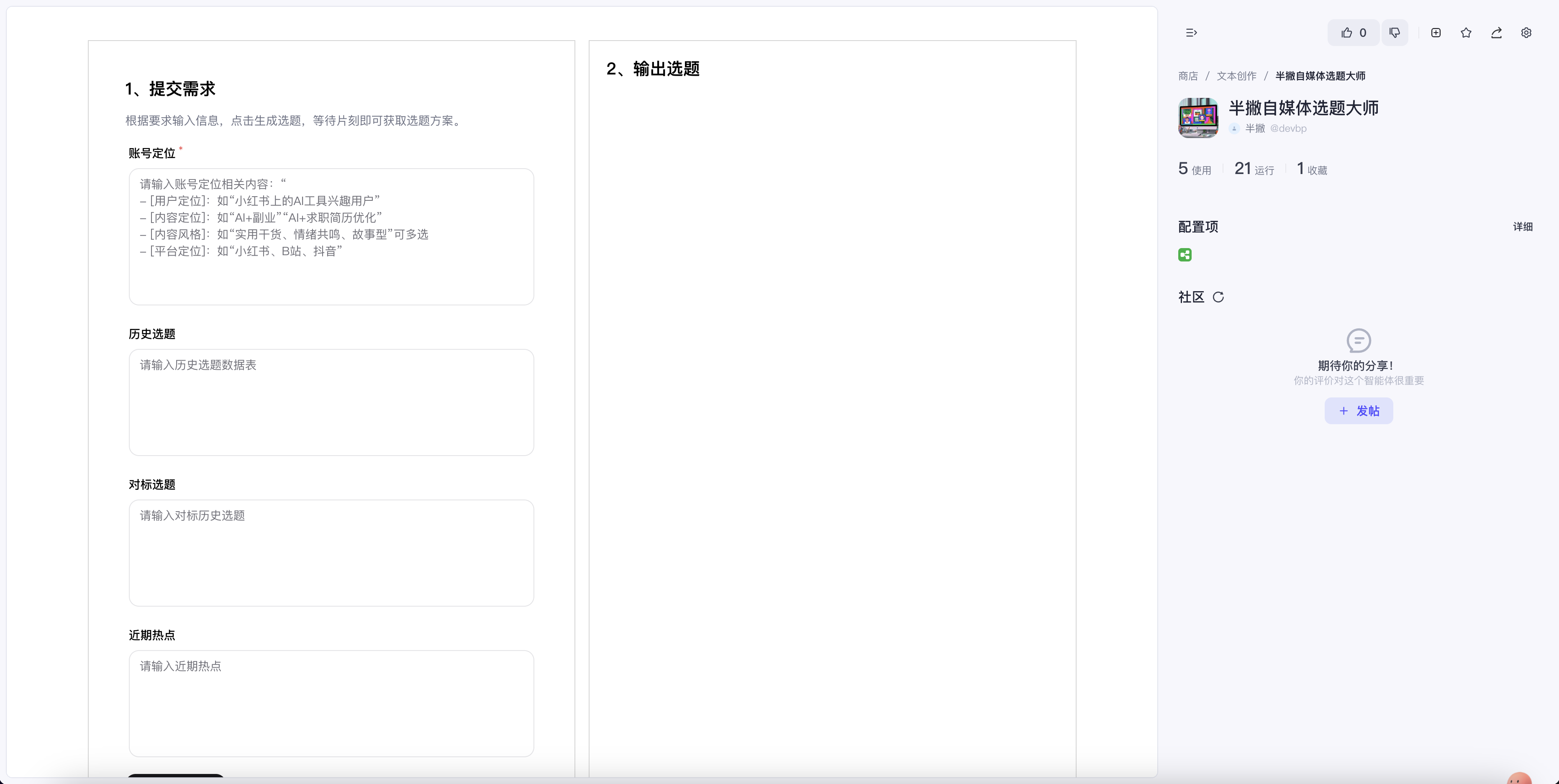The height and width of the screenshot is (784, 1559).
Task: Open author profile @devbp
Action: [1288, 128]
